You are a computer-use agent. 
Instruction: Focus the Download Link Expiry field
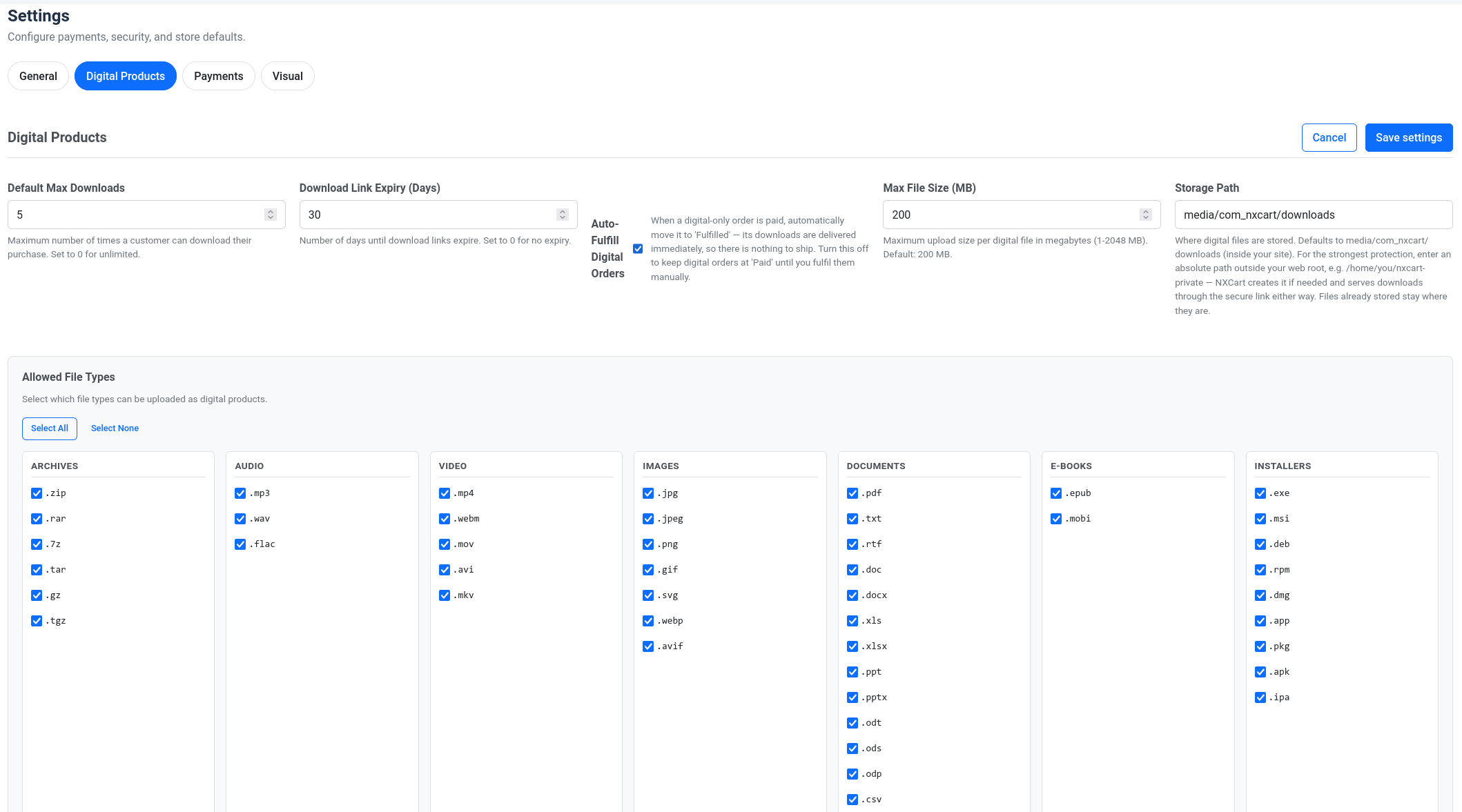click(438, 215)
